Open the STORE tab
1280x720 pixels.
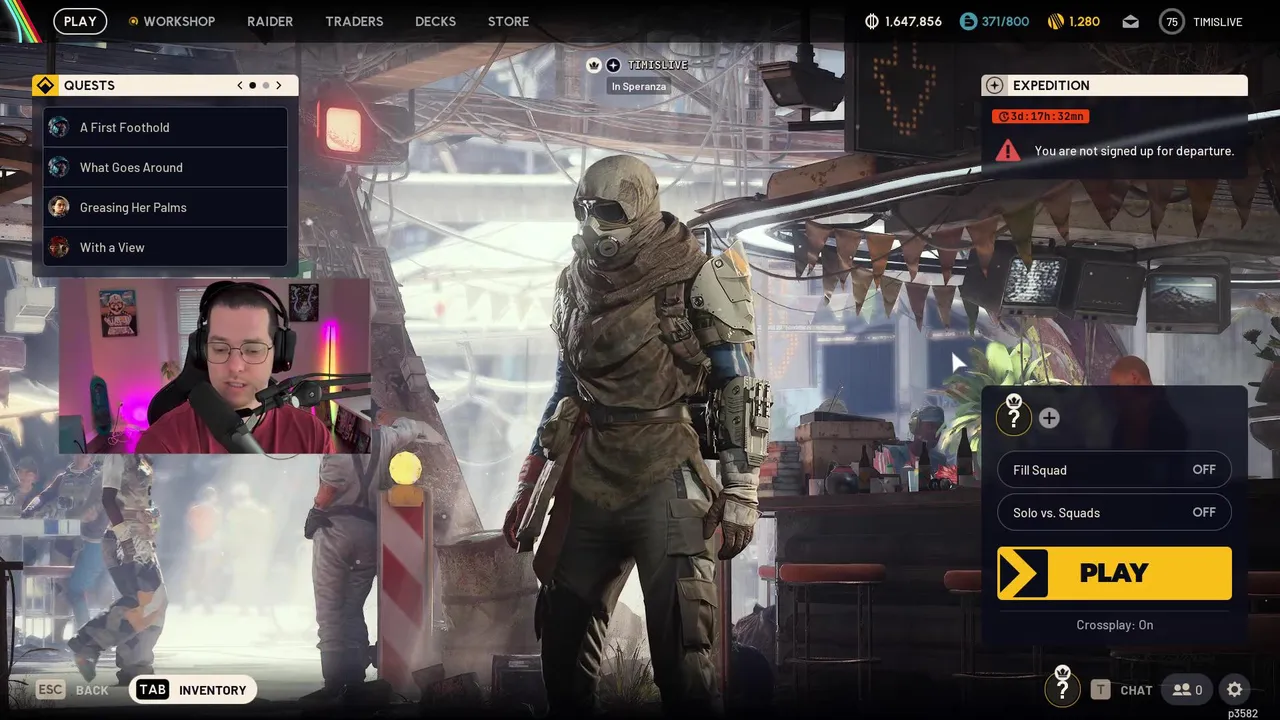[x=508, y=21]
